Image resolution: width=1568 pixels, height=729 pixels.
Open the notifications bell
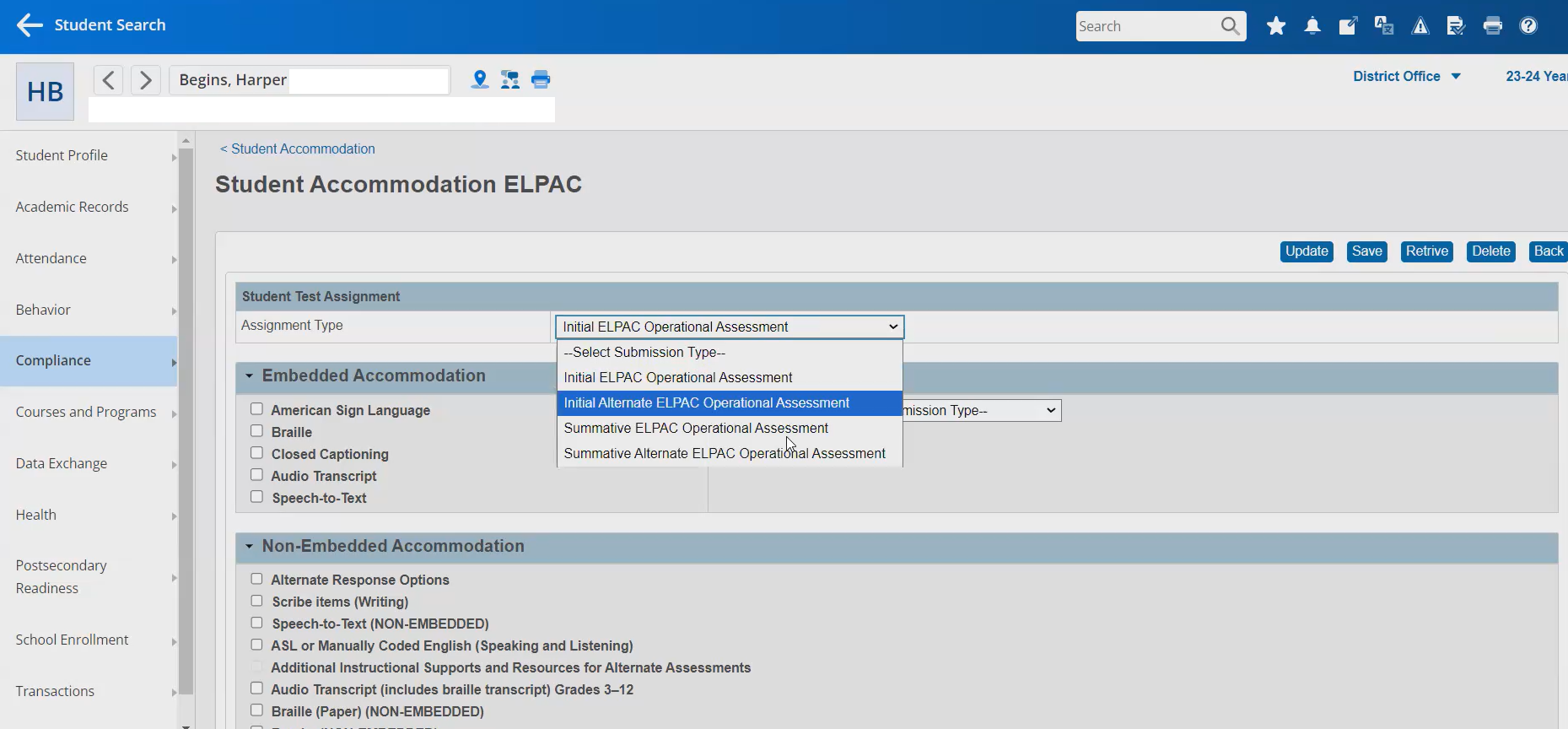[1312, 26]
